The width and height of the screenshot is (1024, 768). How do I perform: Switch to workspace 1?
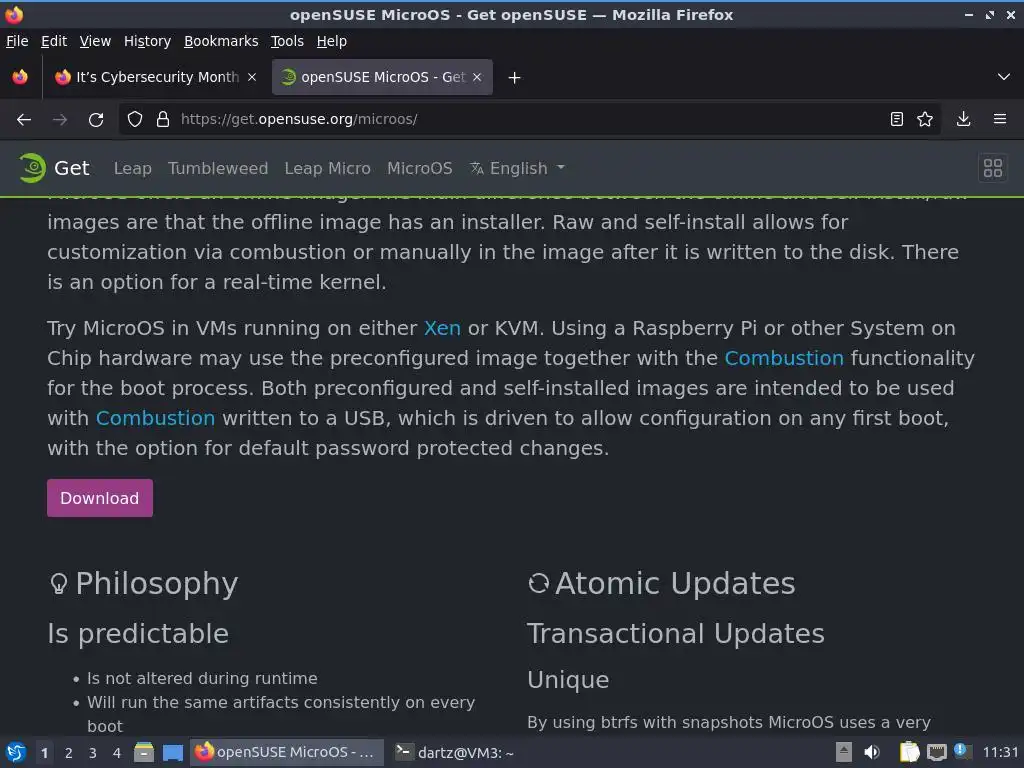[44, 753]
